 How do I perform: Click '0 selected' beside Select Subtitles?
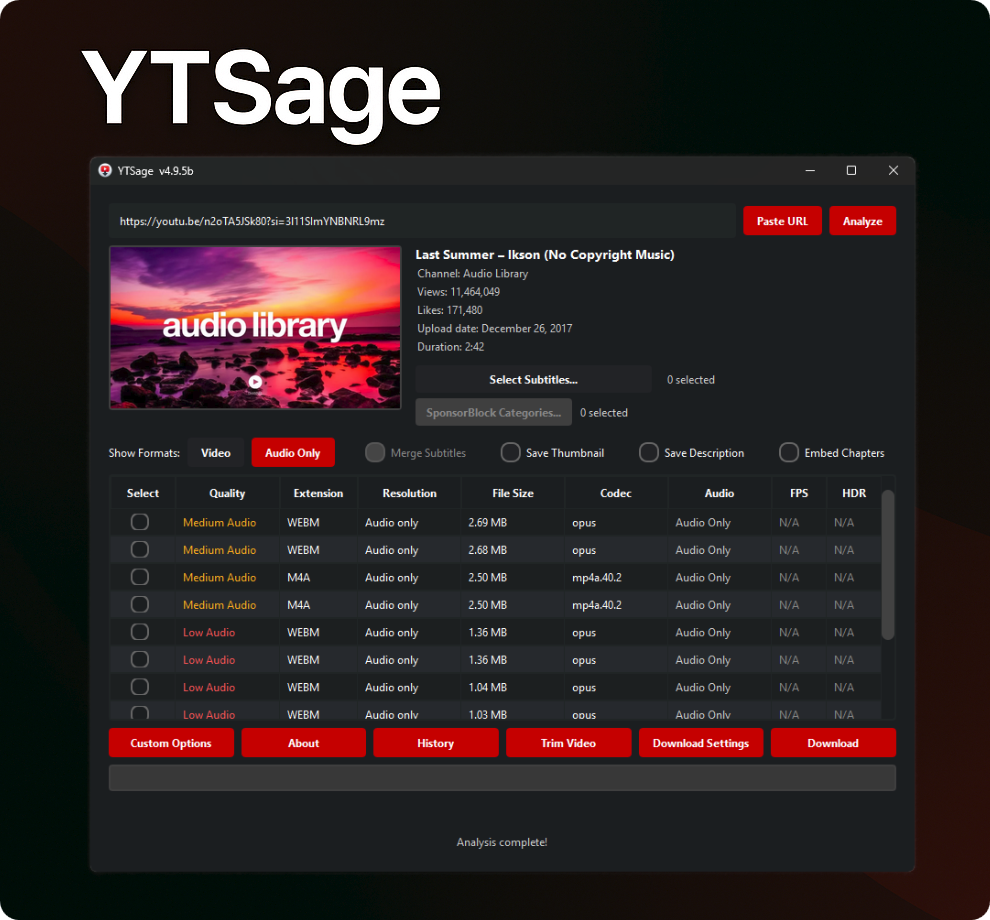click(x=691, y=379)
